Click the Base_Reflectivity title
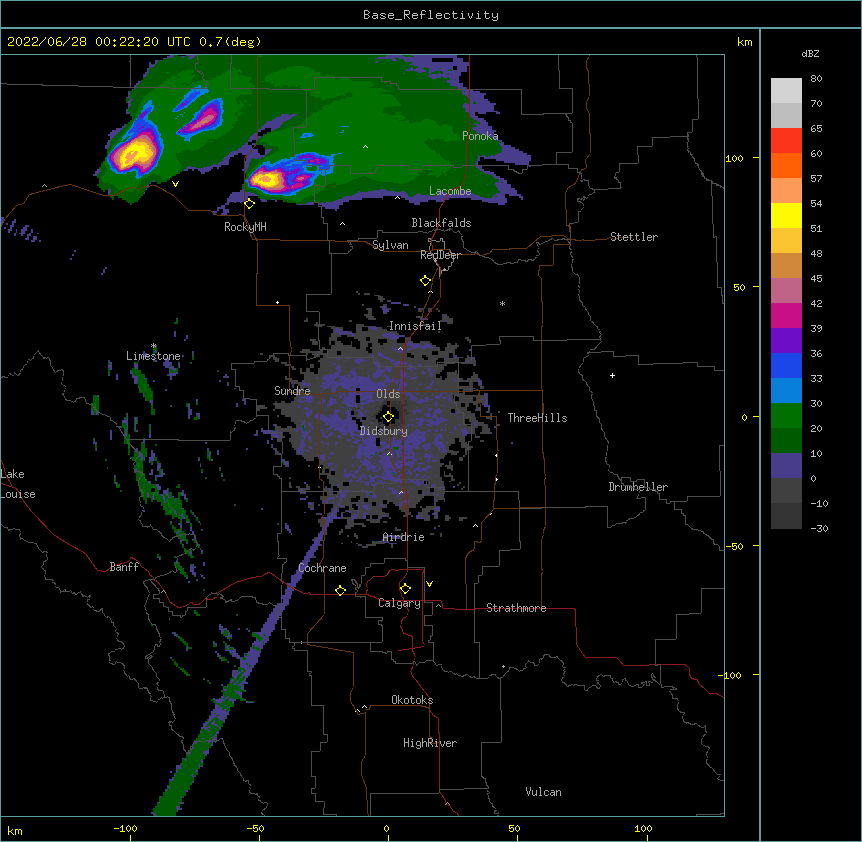The image size is (862, 842). tap(431, 15)
